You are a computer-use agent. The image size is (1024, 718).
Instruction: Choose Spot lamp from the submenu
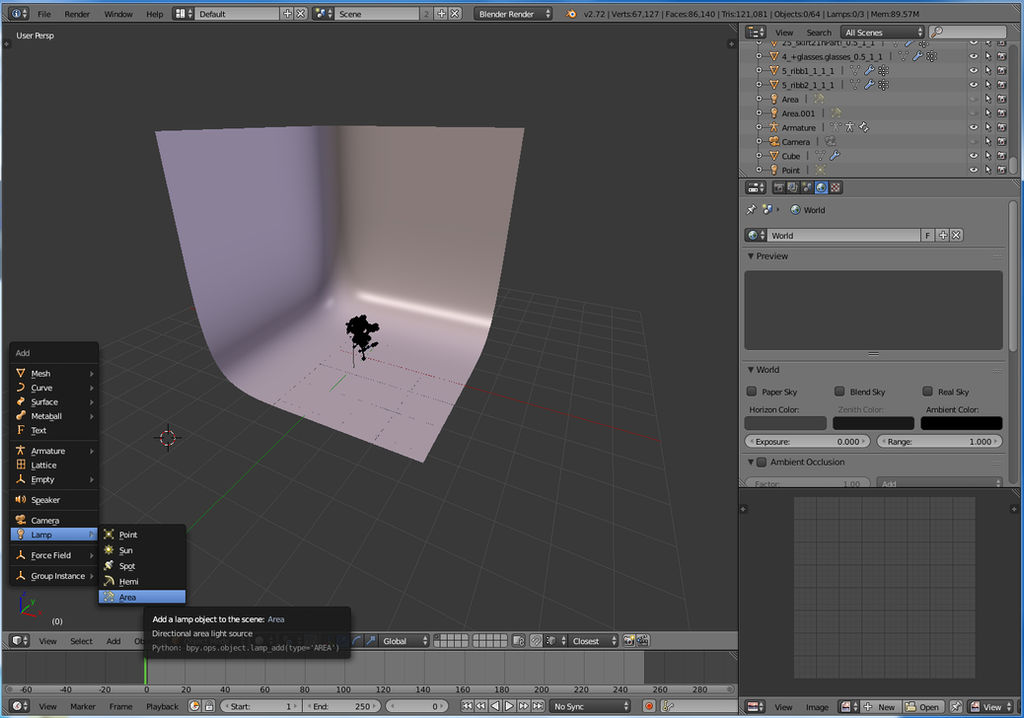click(142, 566)
